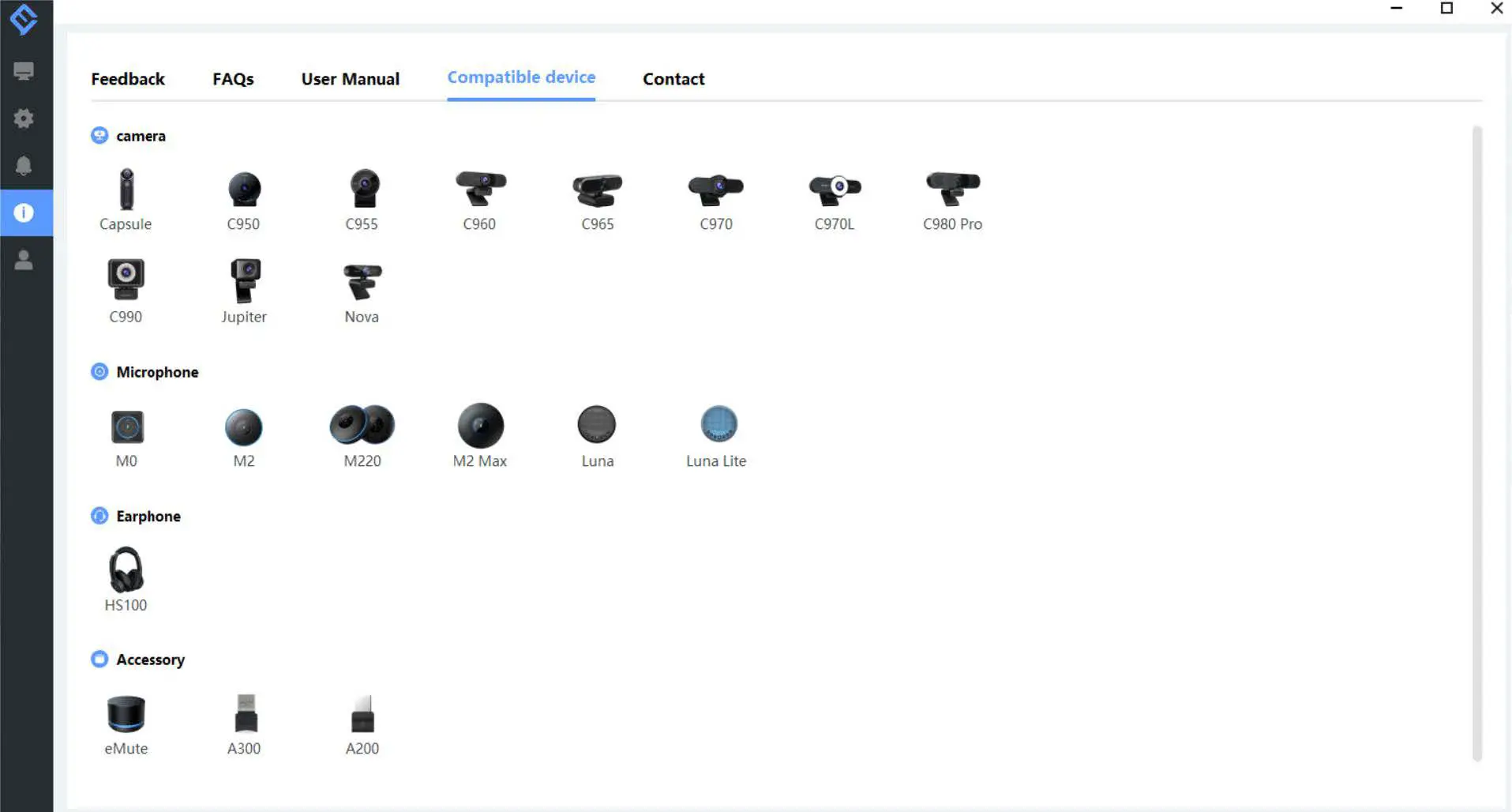Select the highlighted info icon in sidebar
Viewport: 1512px width, 812px height.
(x=24, y=212)
